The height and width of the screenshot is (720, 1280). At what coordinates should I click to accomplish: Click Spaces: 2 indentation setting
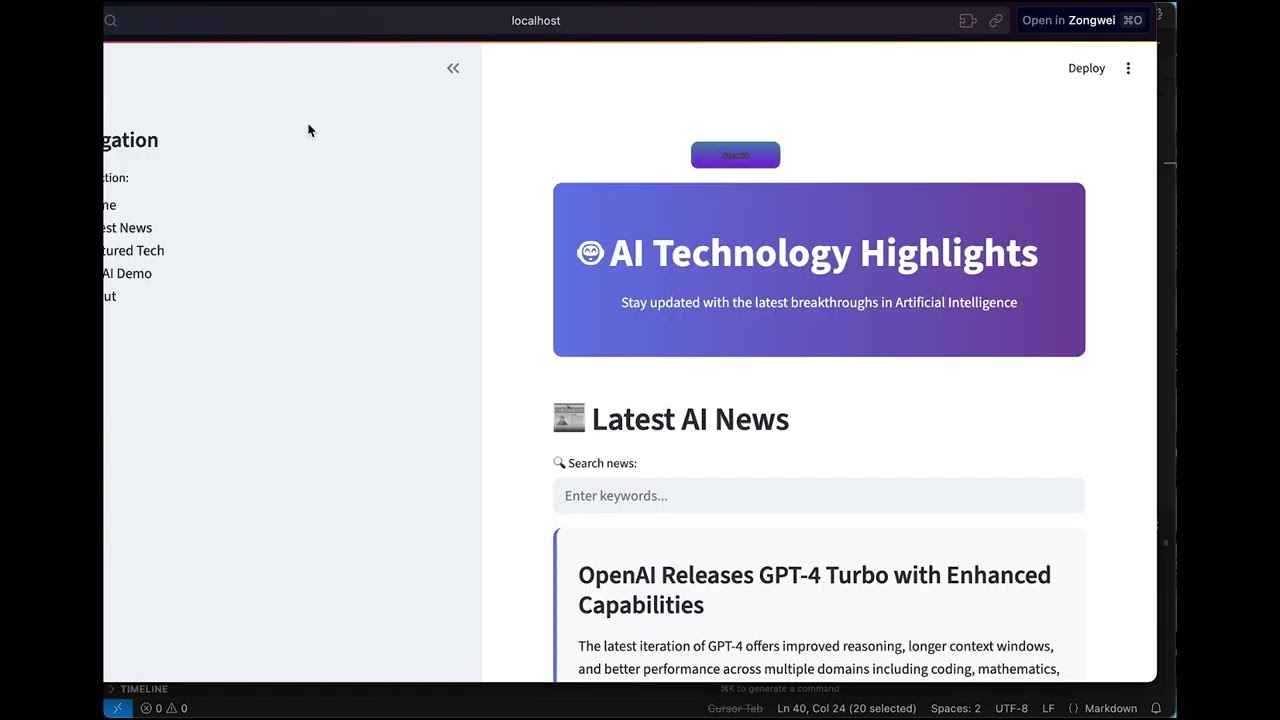(x=956, y=708)
